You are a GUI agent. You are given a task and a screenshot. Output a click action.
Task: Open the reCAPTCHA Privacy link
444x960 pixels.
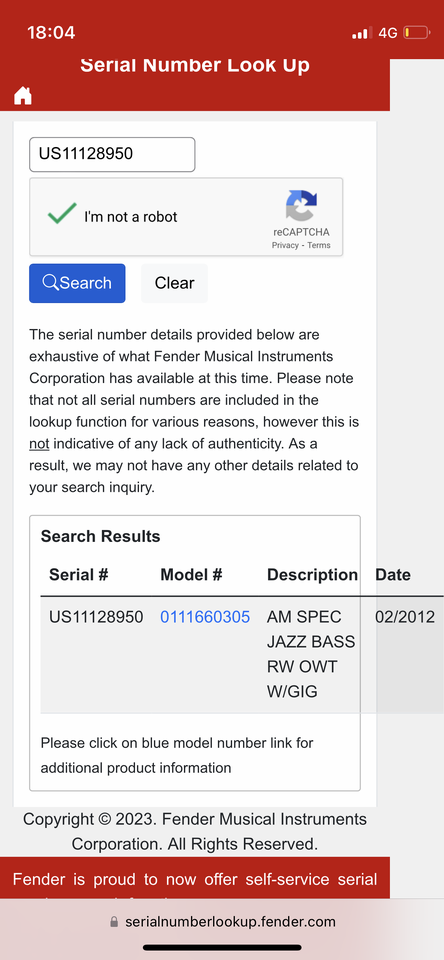(x=285, y=245)
